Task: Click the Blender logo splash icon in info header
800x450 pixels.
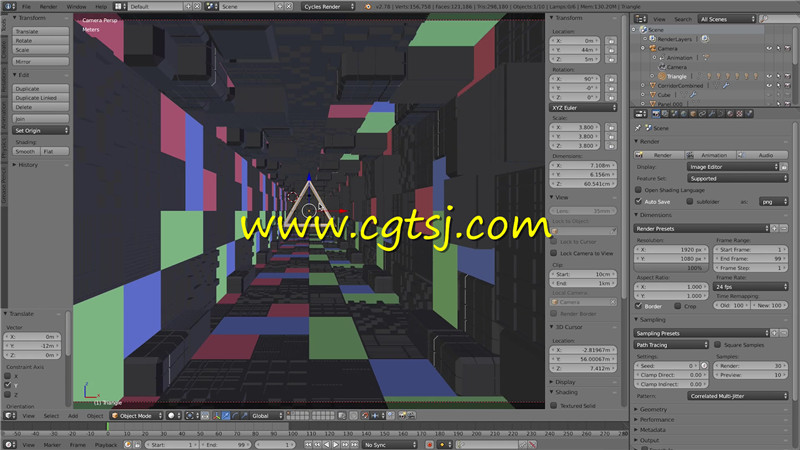Action: (368, 7)
